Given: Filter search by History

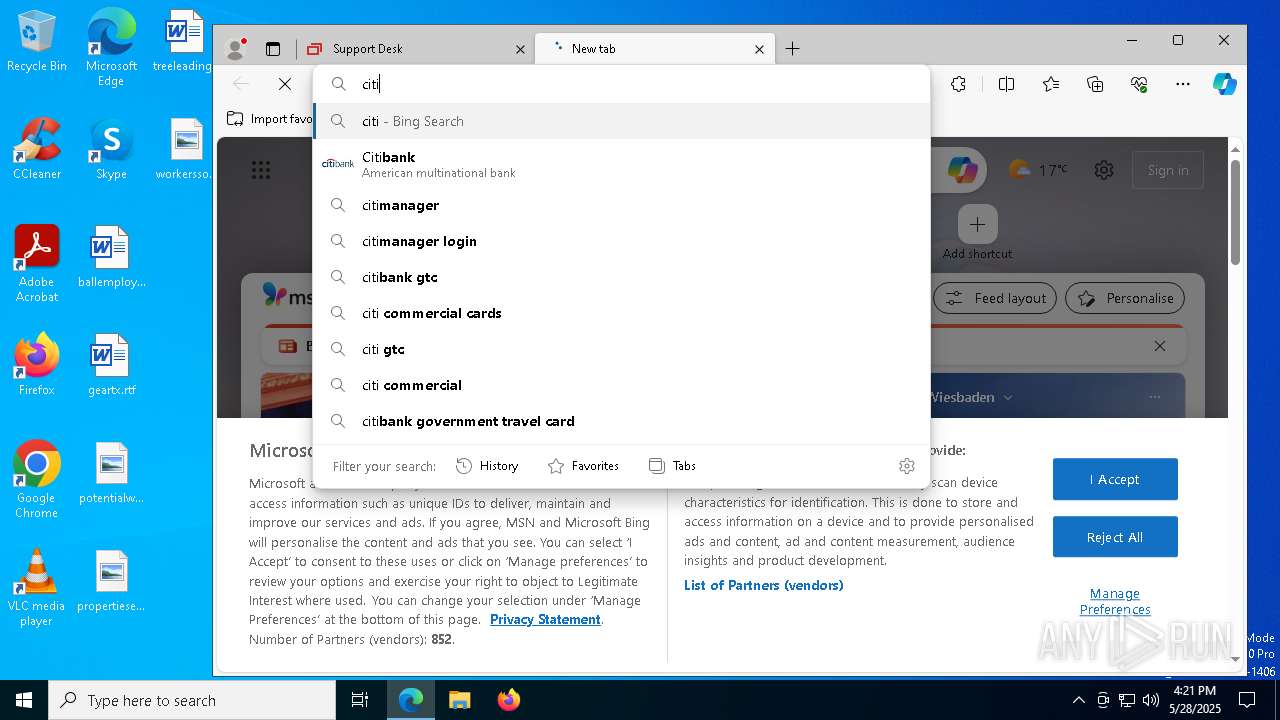Looking at the screenshot, I should [487, 466].
